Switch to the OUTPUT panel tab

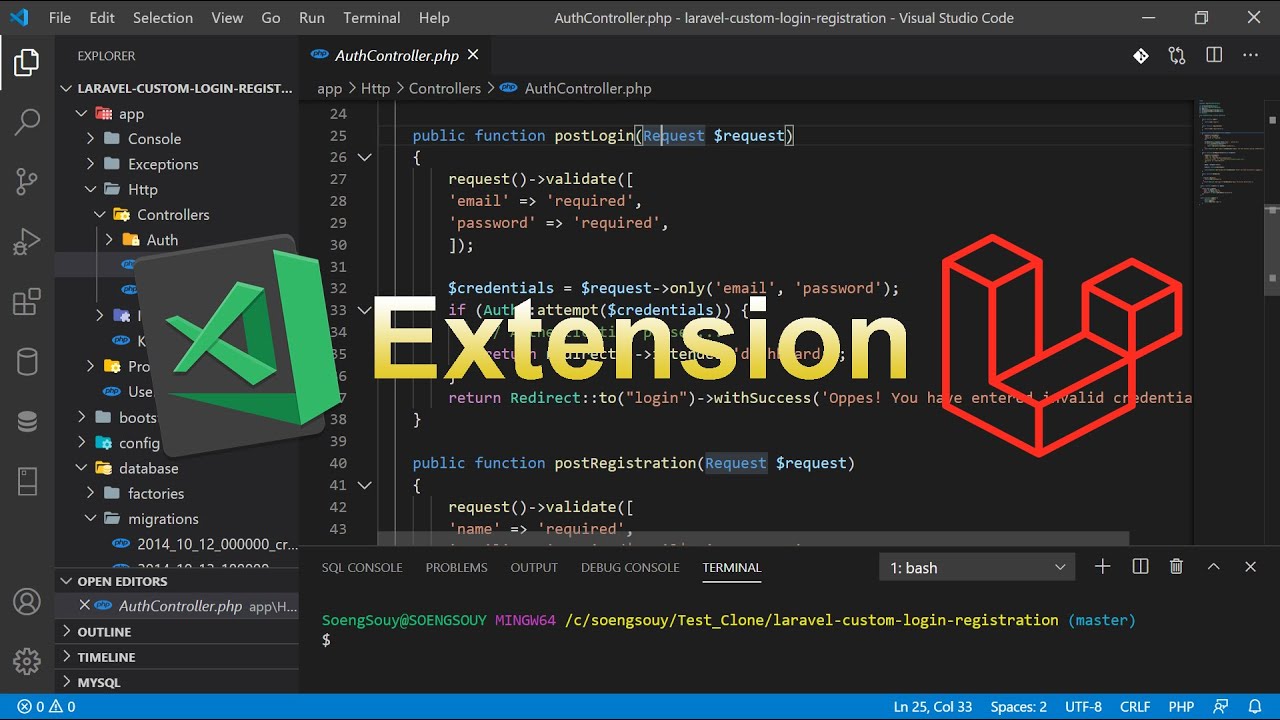[534, 567]
